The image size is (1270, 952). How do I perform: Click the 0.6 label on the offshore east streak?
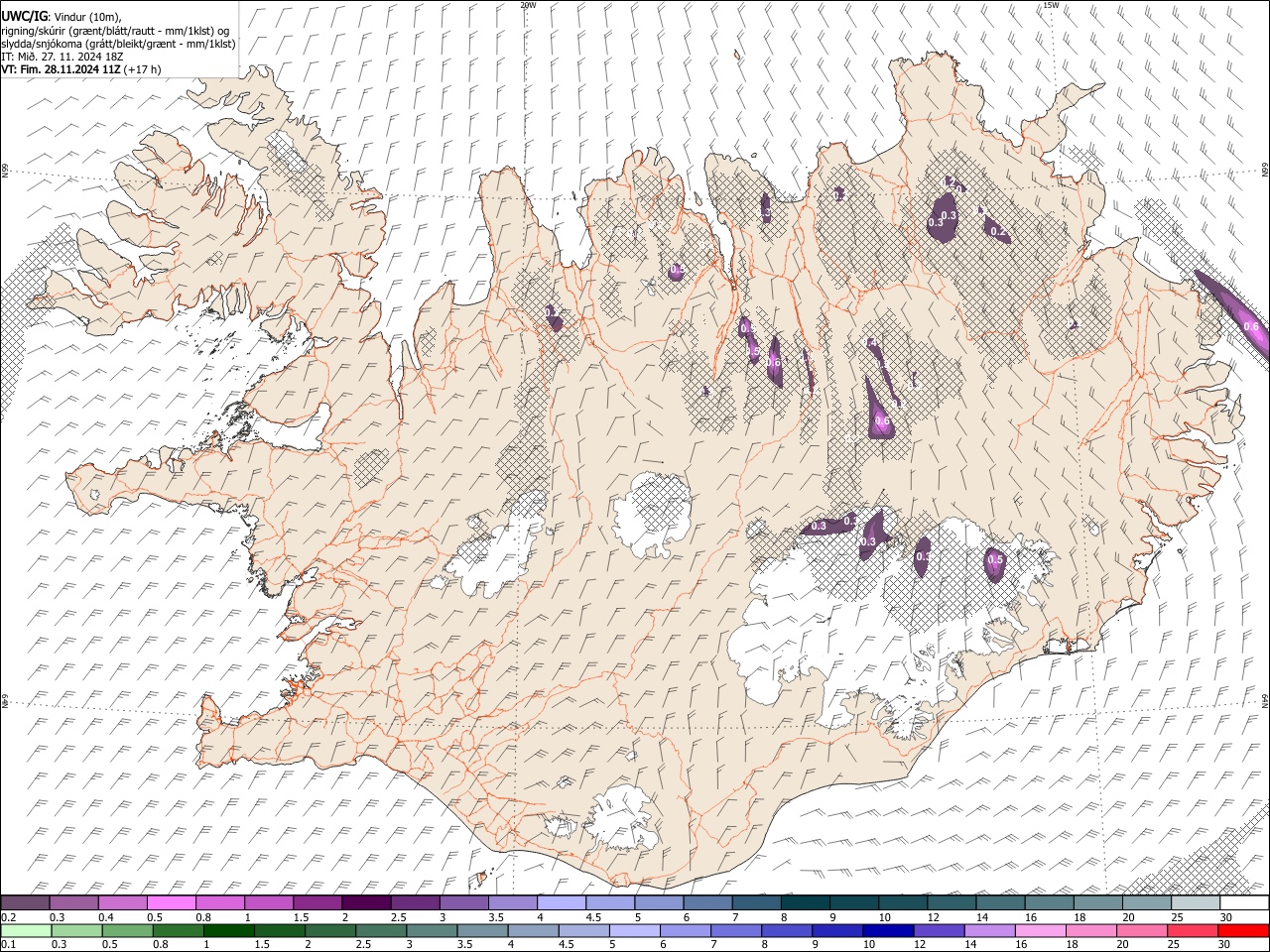click(x=1251, y=326)
